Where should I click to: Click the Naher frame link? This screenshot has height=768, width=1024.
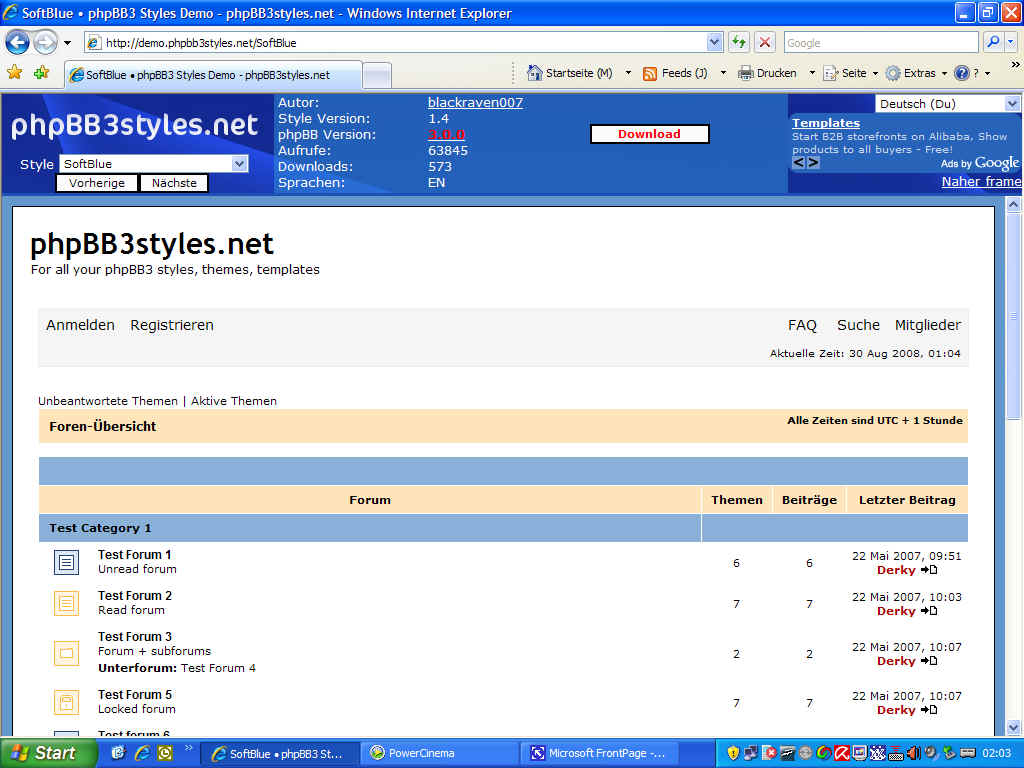tap(981, 182)
